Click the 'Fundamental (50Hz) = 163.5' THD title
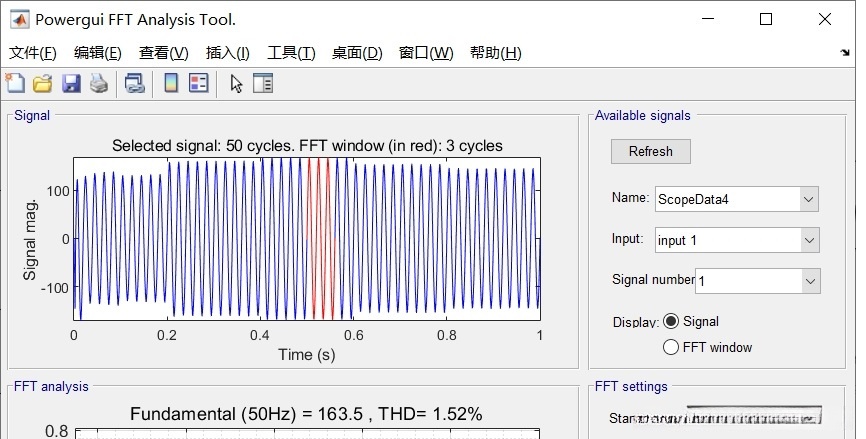The height and width of the screenshot is (439, 866). coord(306,414)
